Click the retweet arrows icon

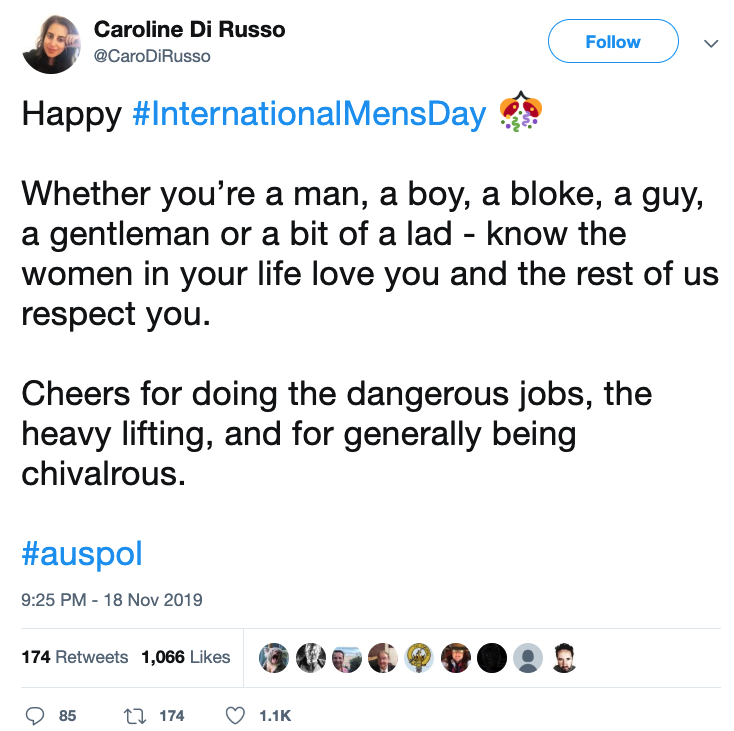click(x=130, y=715)
